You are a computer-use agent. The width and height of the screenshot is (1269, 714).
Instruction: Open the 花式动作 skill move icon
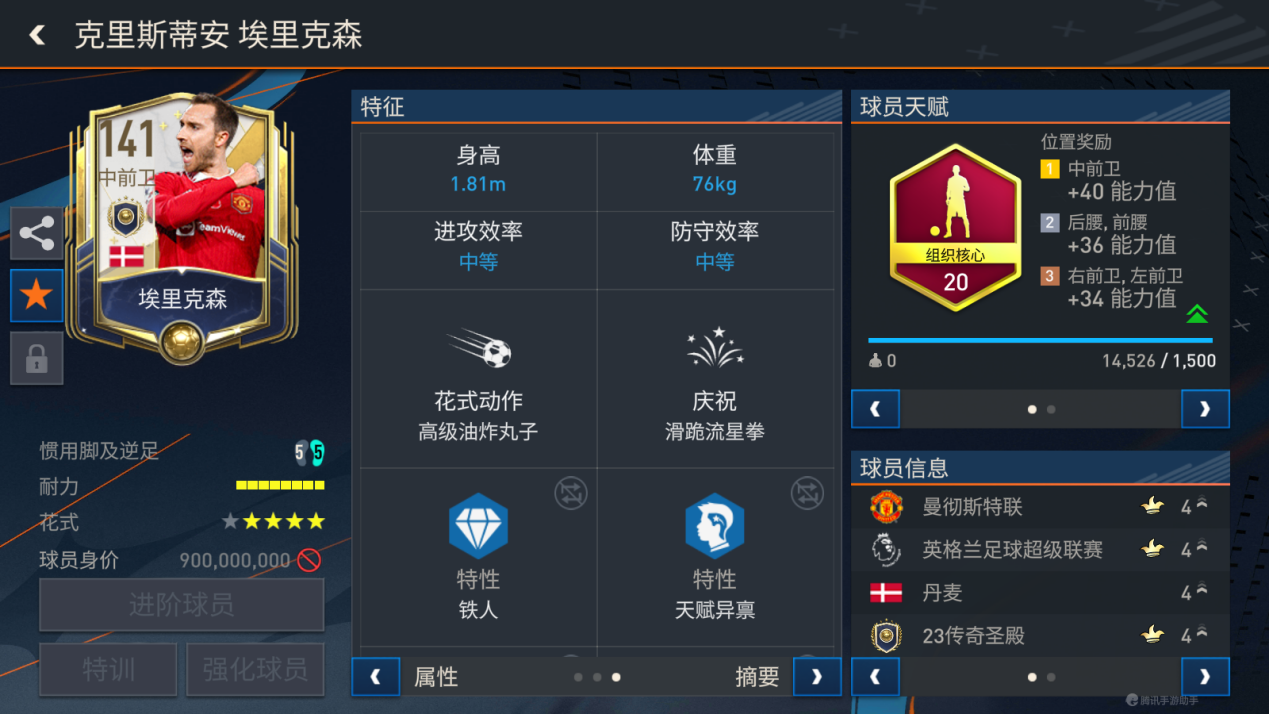click(479, 349)
